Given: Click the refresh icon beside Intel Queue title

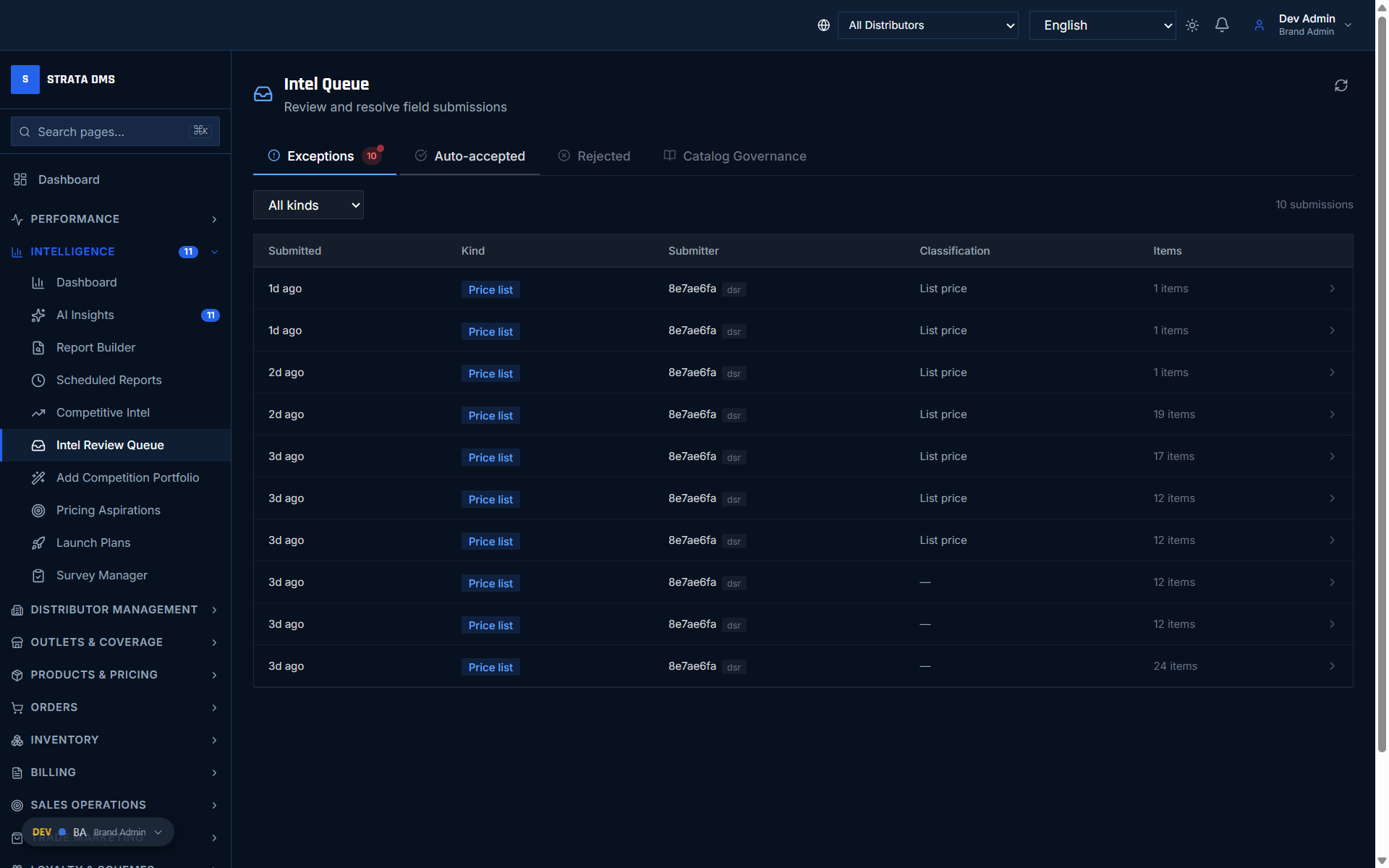Looking at the screenshot, I should coord(1341,85).
